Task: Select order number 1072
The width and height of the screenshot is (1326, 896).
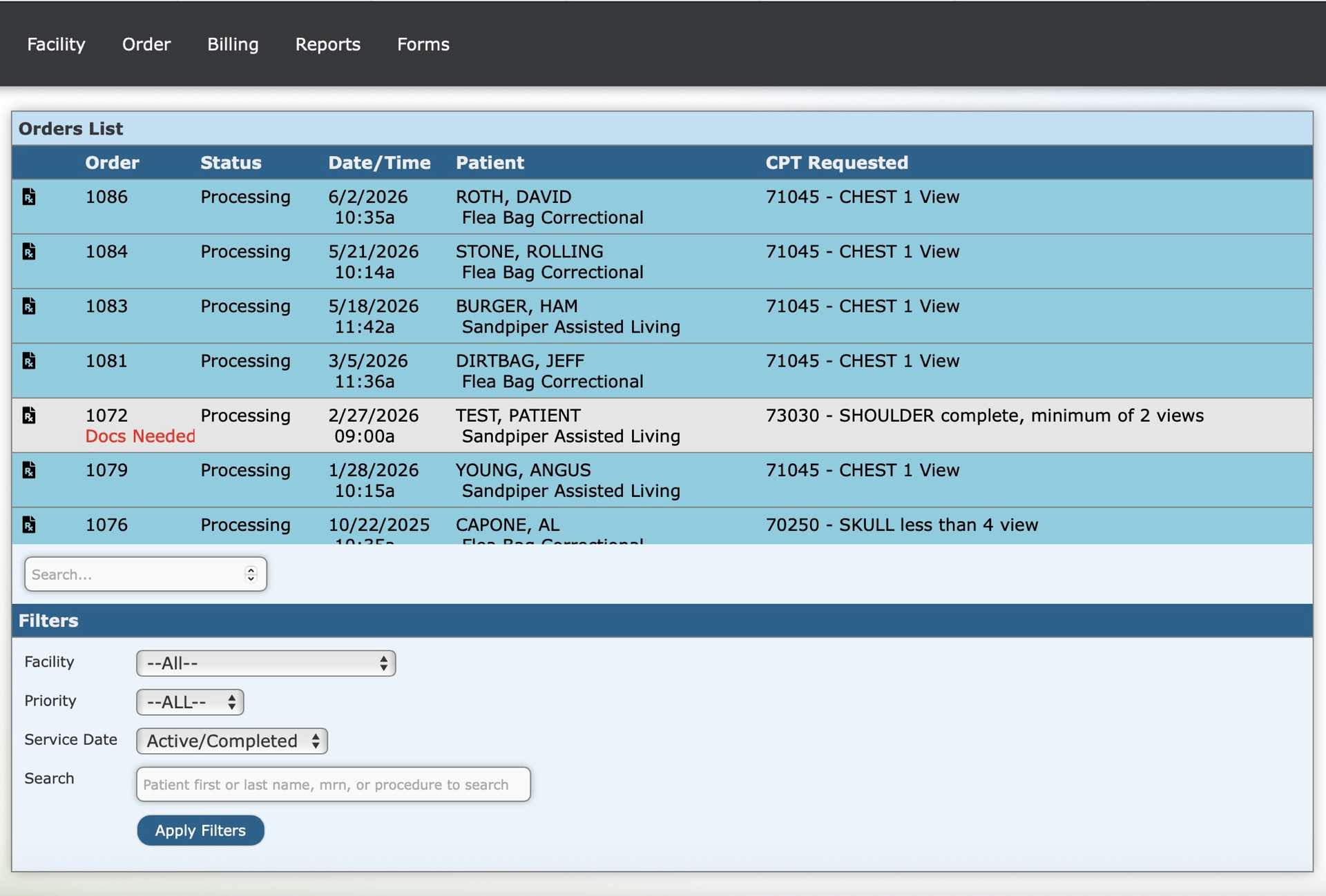Action: pyautogui.click(x=106, y=415)
